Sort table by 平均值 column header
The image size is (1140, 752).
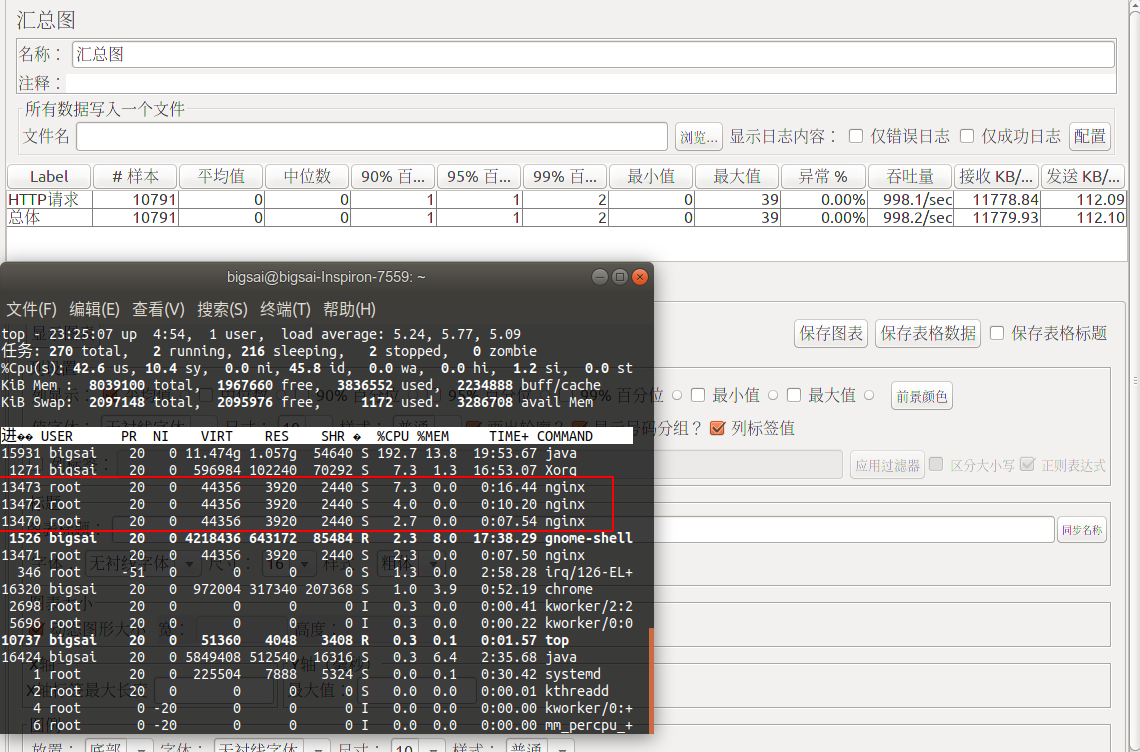point(221,176)
